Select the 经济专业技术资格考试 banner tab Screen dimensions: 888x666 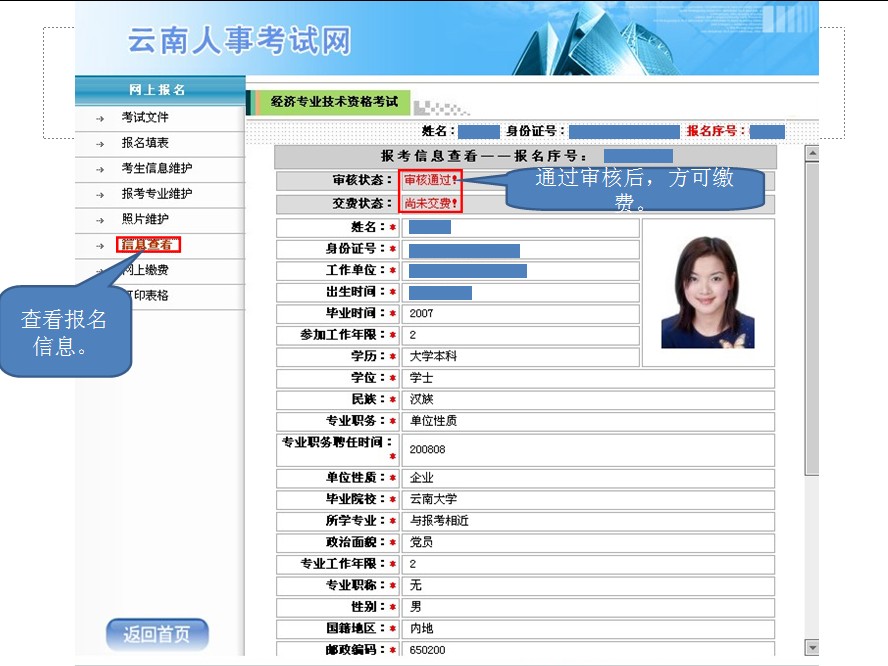332,101
